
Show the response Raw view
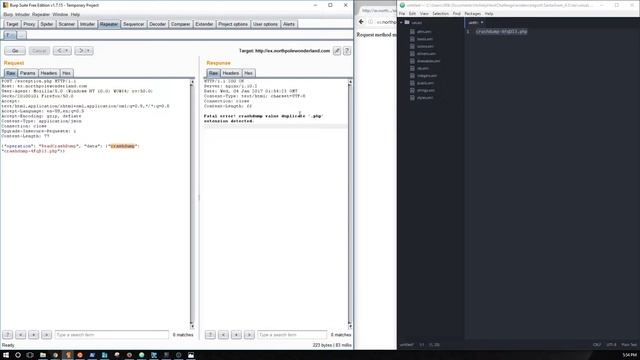click(x=213, y=73)
